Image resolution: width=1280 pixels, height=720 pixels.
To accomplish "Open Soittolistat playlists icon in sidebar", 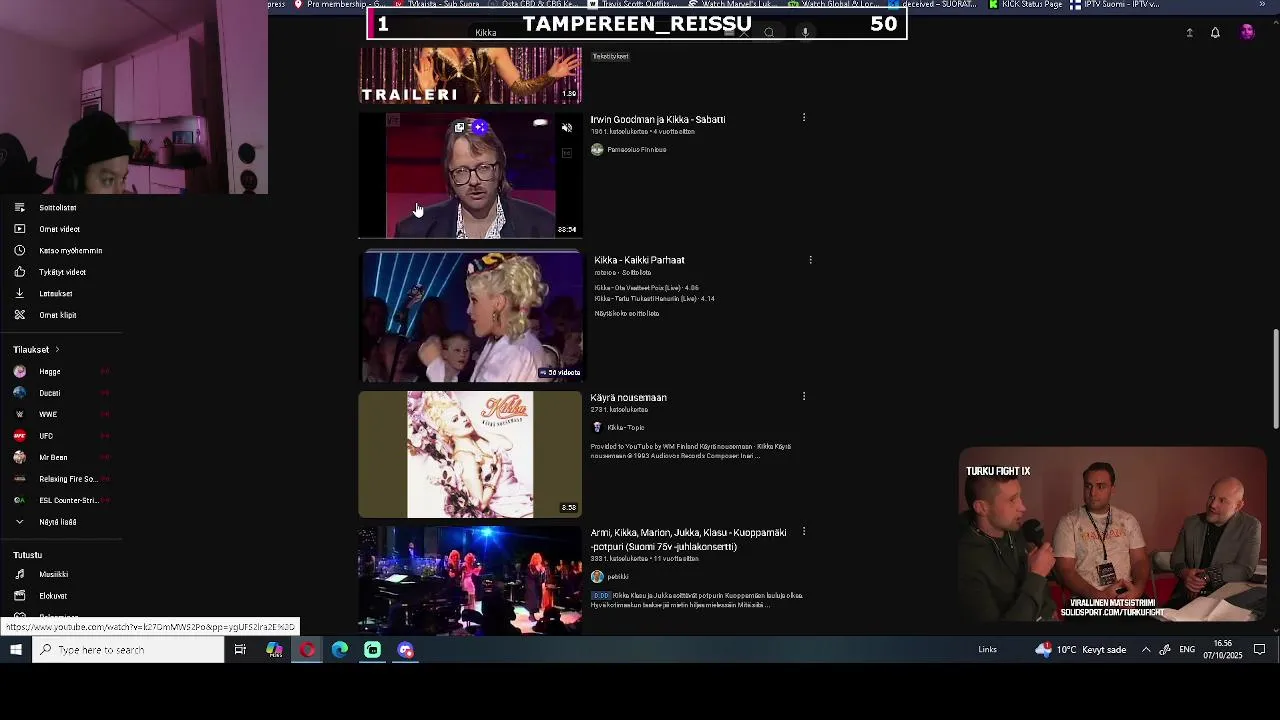I will click(19, 208).
